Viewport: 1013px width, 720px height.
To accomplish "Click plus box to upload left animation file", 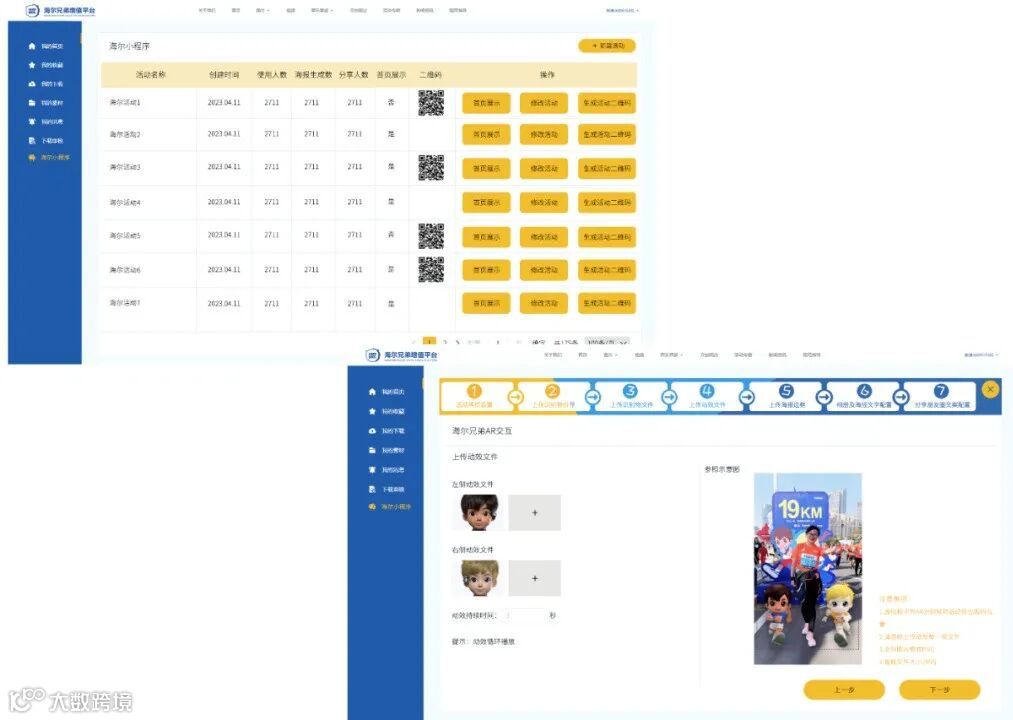I will pyautogui.click(x=534, y=513).
